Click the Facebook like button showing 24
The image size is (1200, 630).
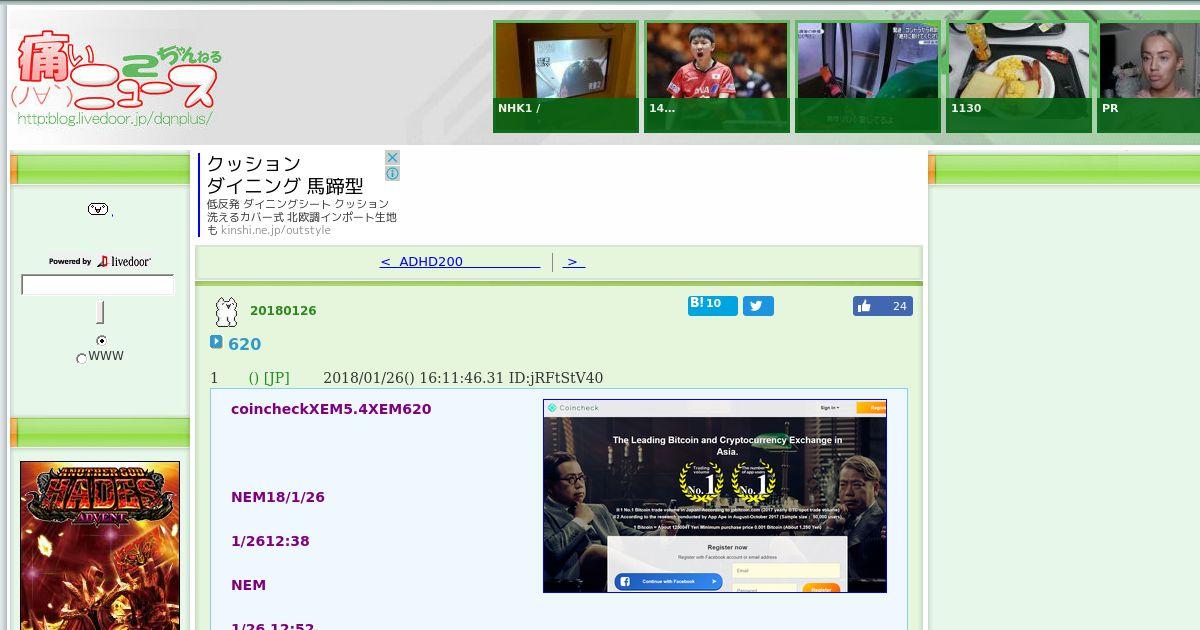point(882,306)
